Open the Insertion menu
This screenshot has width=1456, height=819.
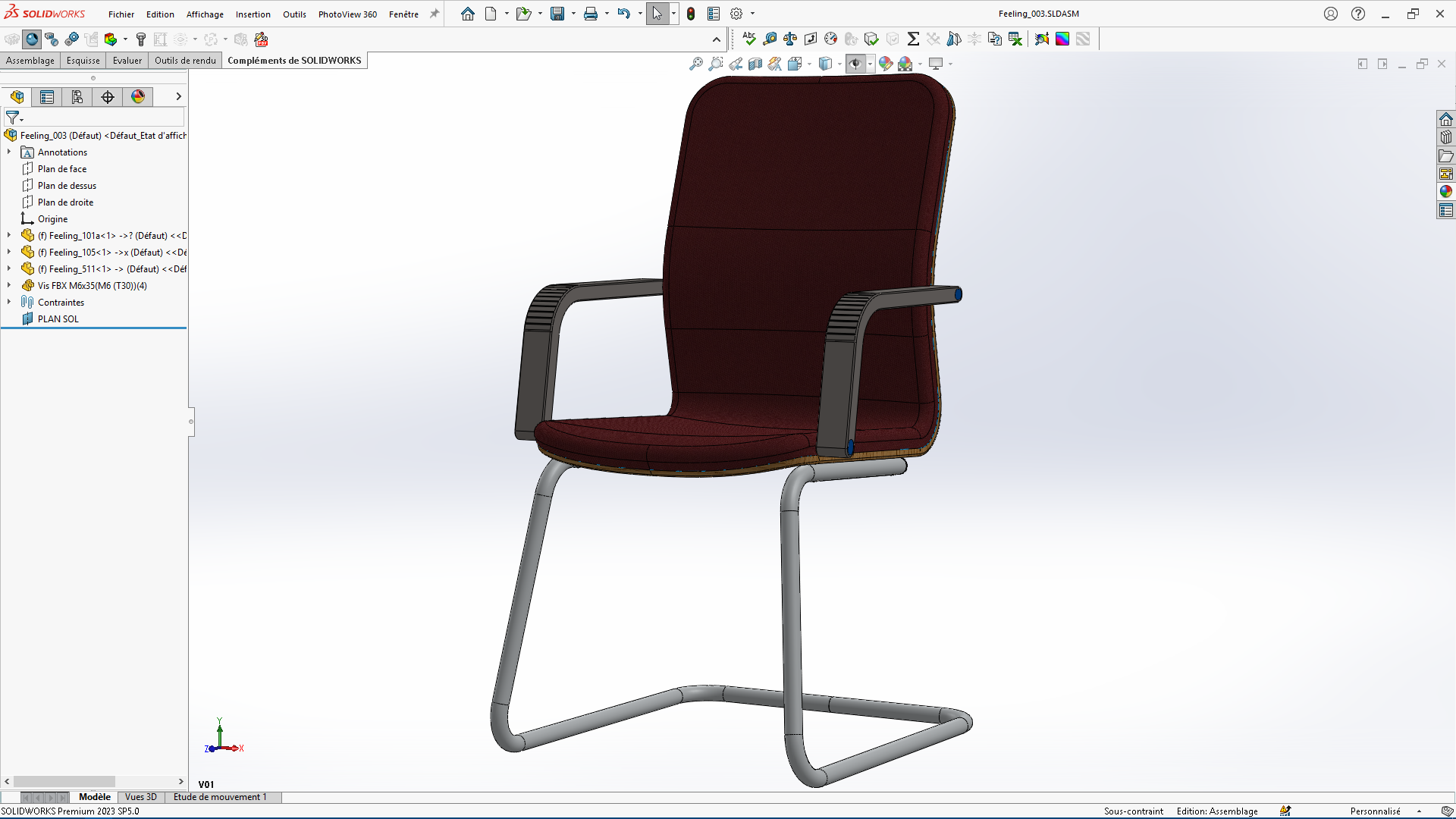pyautogui.click(x=253, y=14)
